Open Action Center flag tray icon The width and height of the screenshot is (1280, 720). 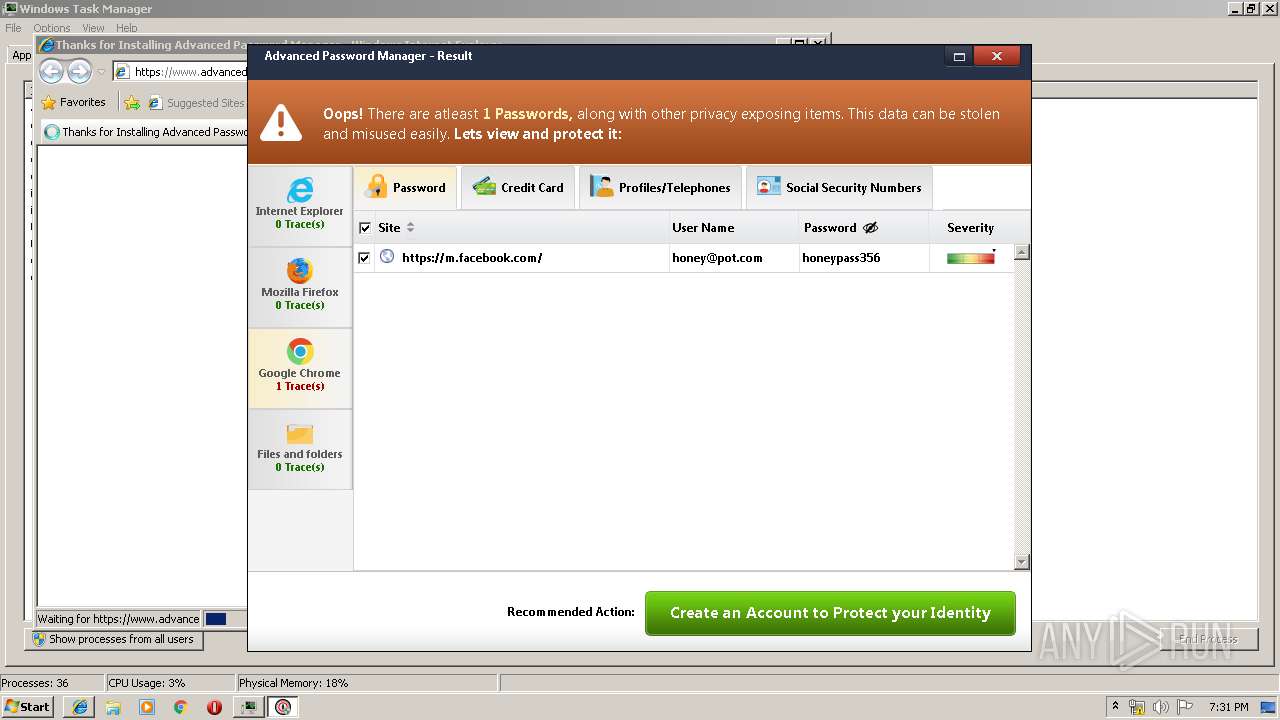tap(1183, 707)
